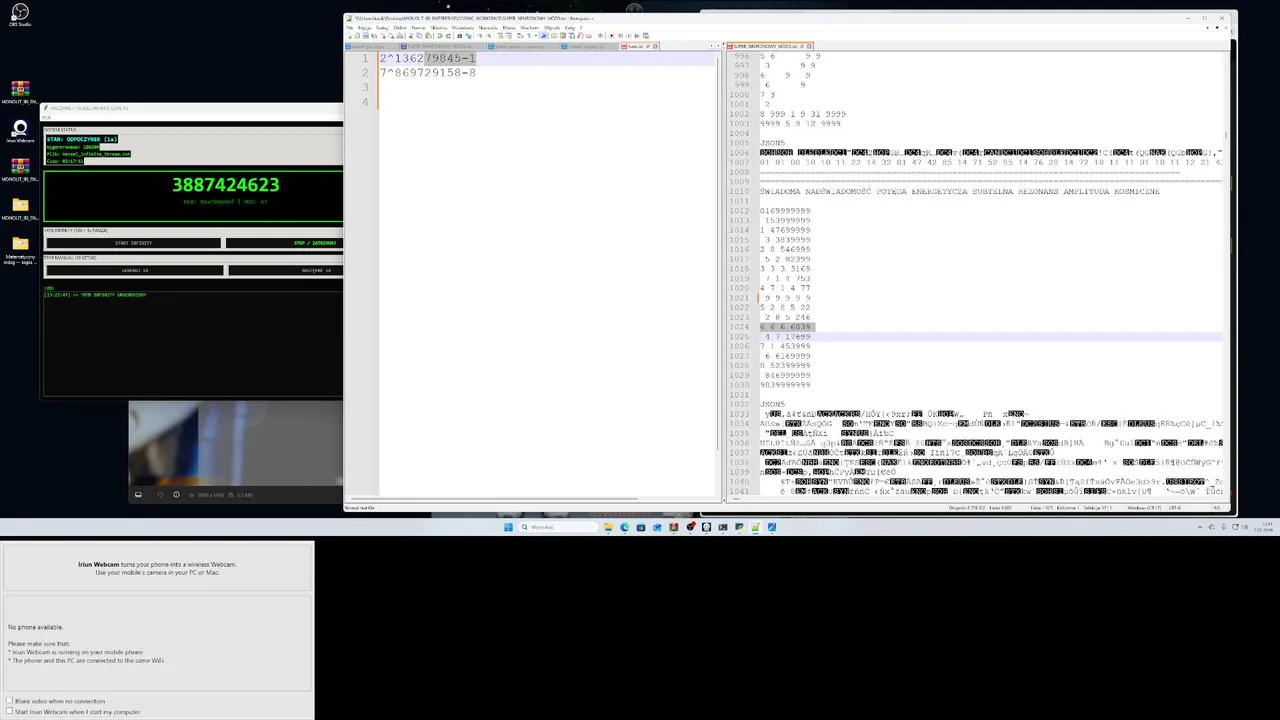
Task: Click the Redo icon in Notepad++ toolbar
Action: (x=448, y=36)
